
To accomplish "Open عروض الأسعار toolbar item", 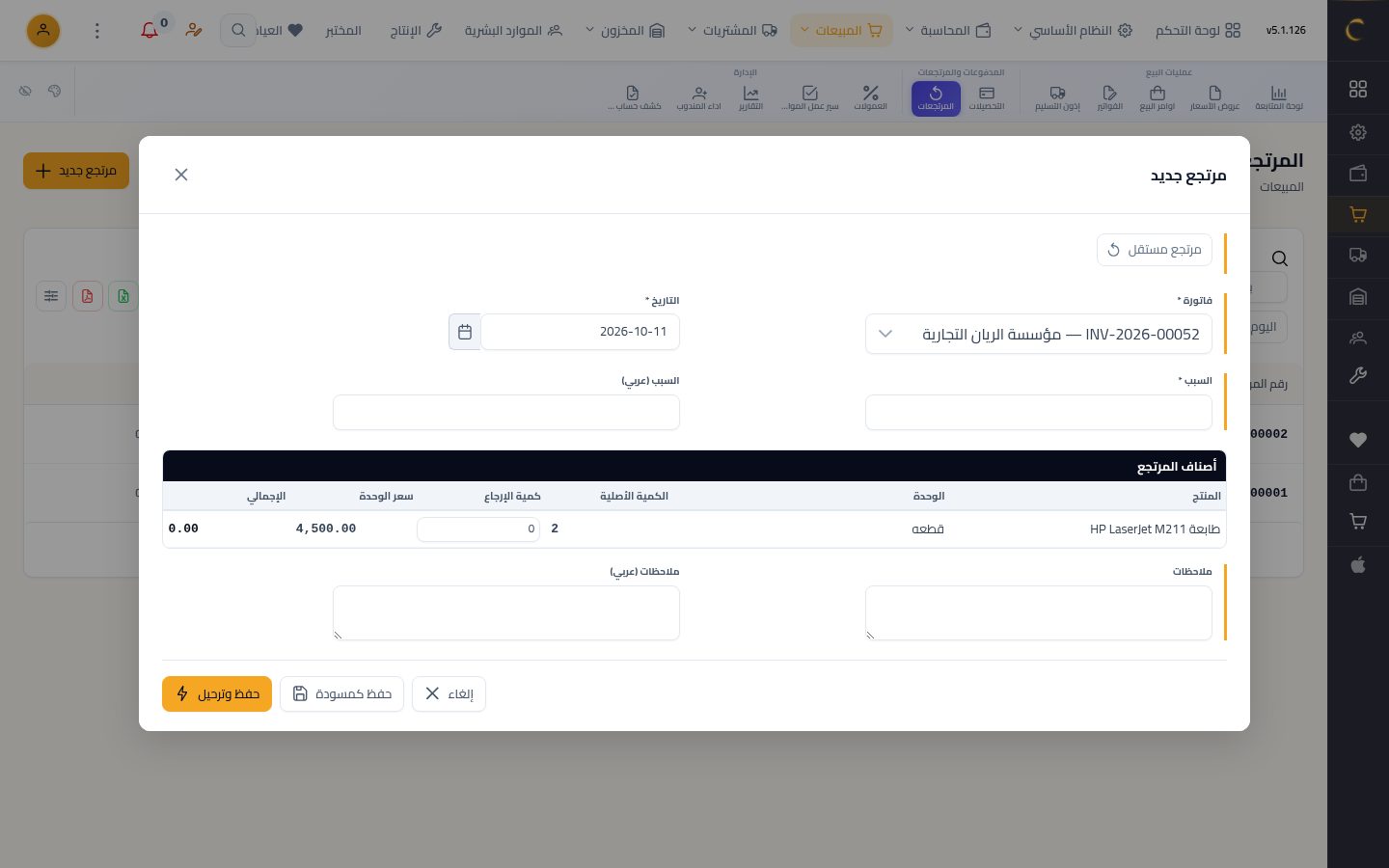I will 1214,97.
